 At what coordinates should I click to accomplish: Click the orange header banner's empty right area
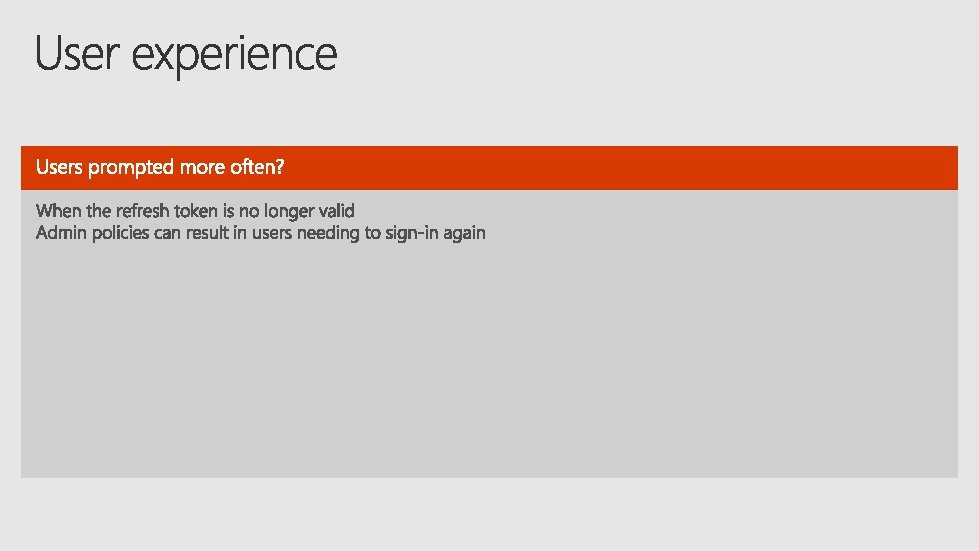(624, 168)
